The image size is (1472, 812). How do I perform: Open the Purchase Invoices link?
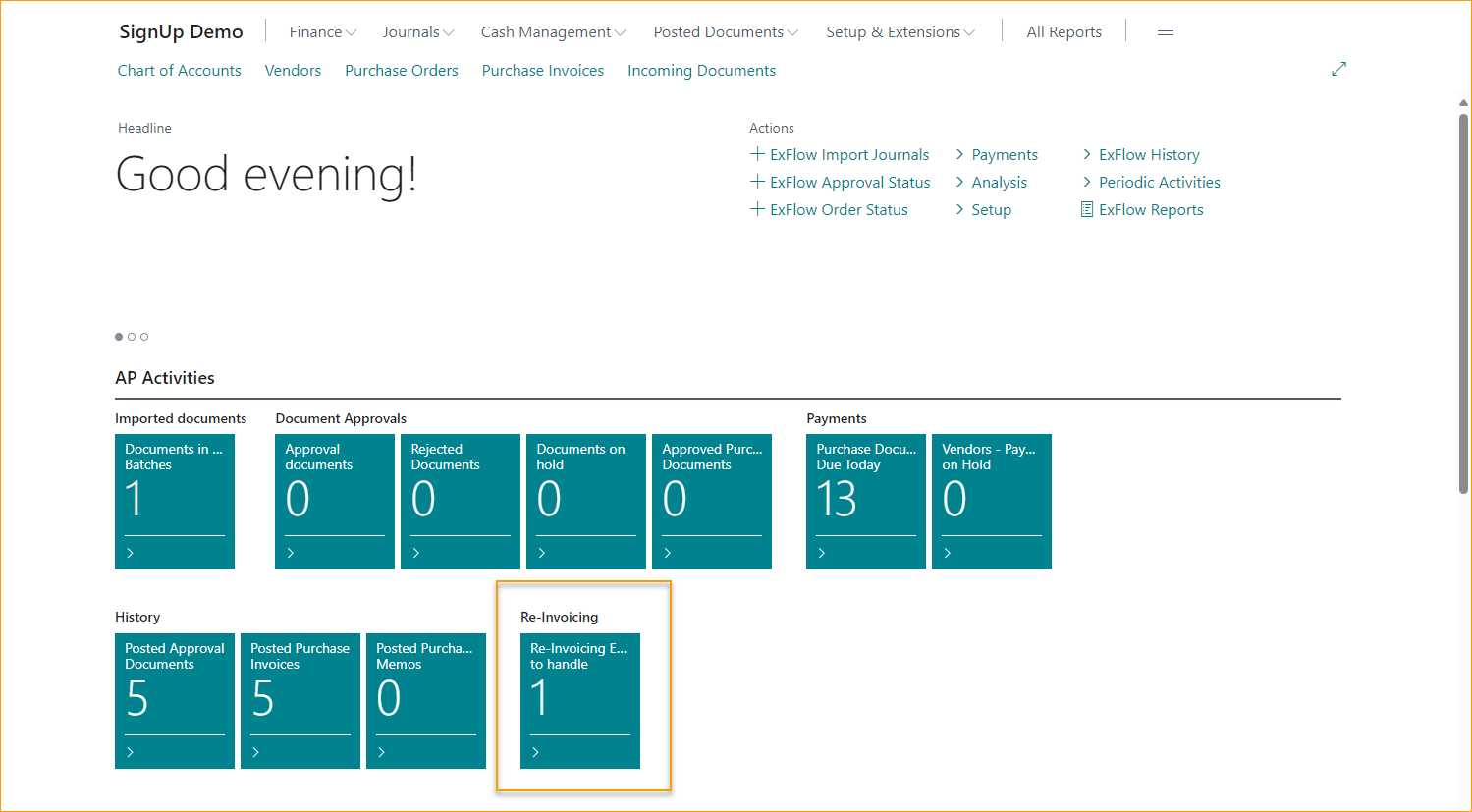[542, 71]
